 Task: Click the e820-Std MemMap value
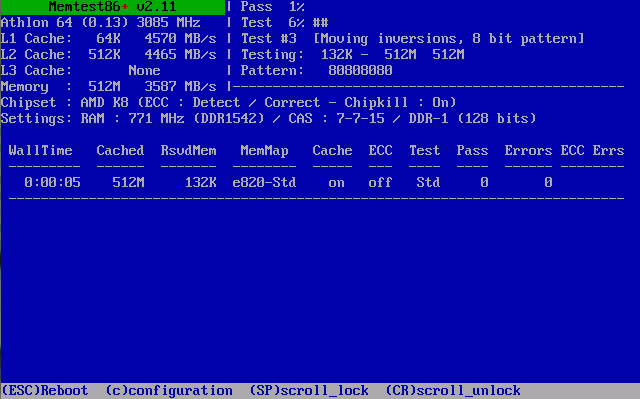(x=264, y=182)
